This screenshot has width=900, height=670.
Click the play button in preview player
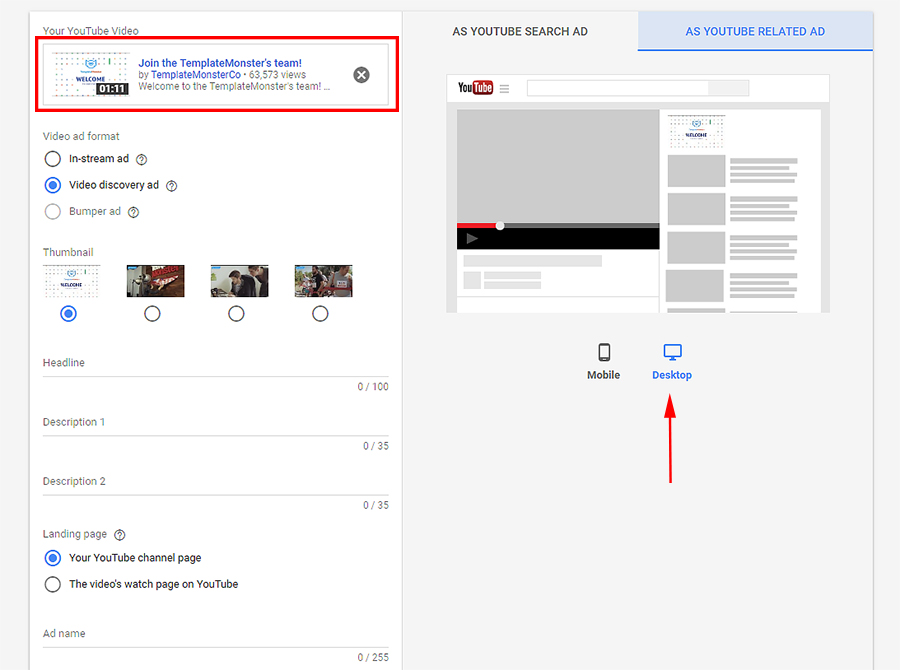(x=472, y=238)
